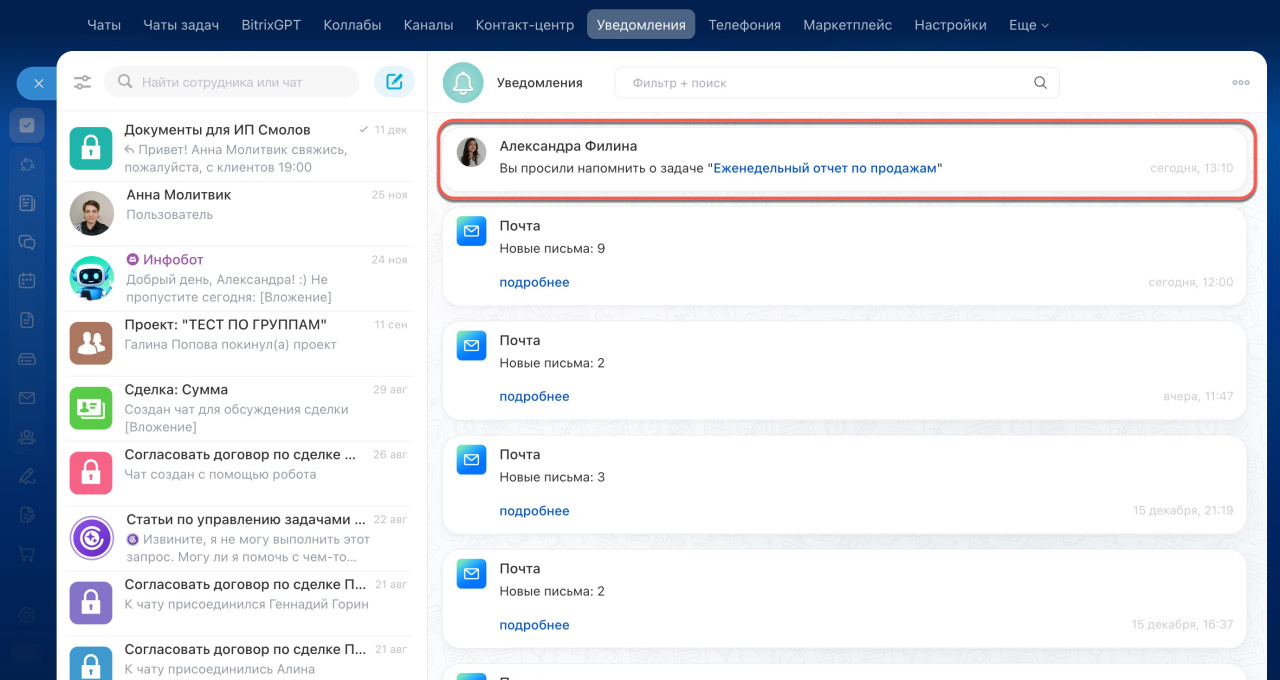Open task link "Еженедельный отчет по продажам"
The width and height of the screenshot is (1280, 680).
(x=825, y=168)
